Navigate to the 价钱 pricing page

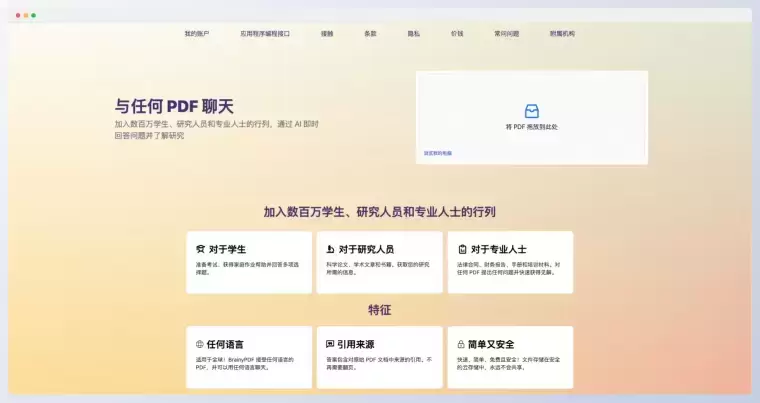click(457, 33)
